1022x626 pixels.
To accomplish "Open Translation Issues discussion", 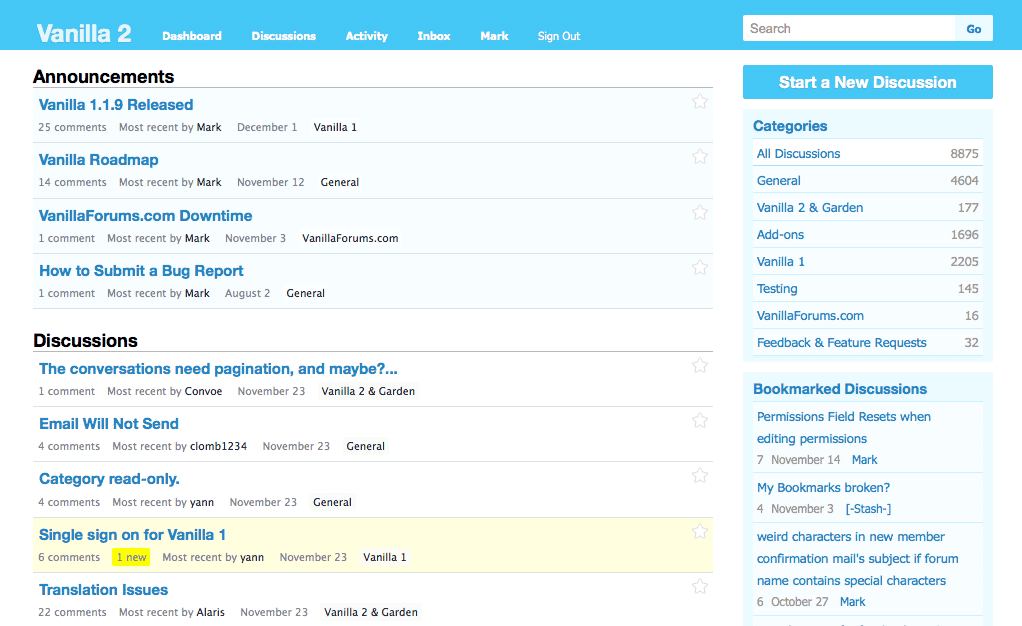I will (104, 590).
